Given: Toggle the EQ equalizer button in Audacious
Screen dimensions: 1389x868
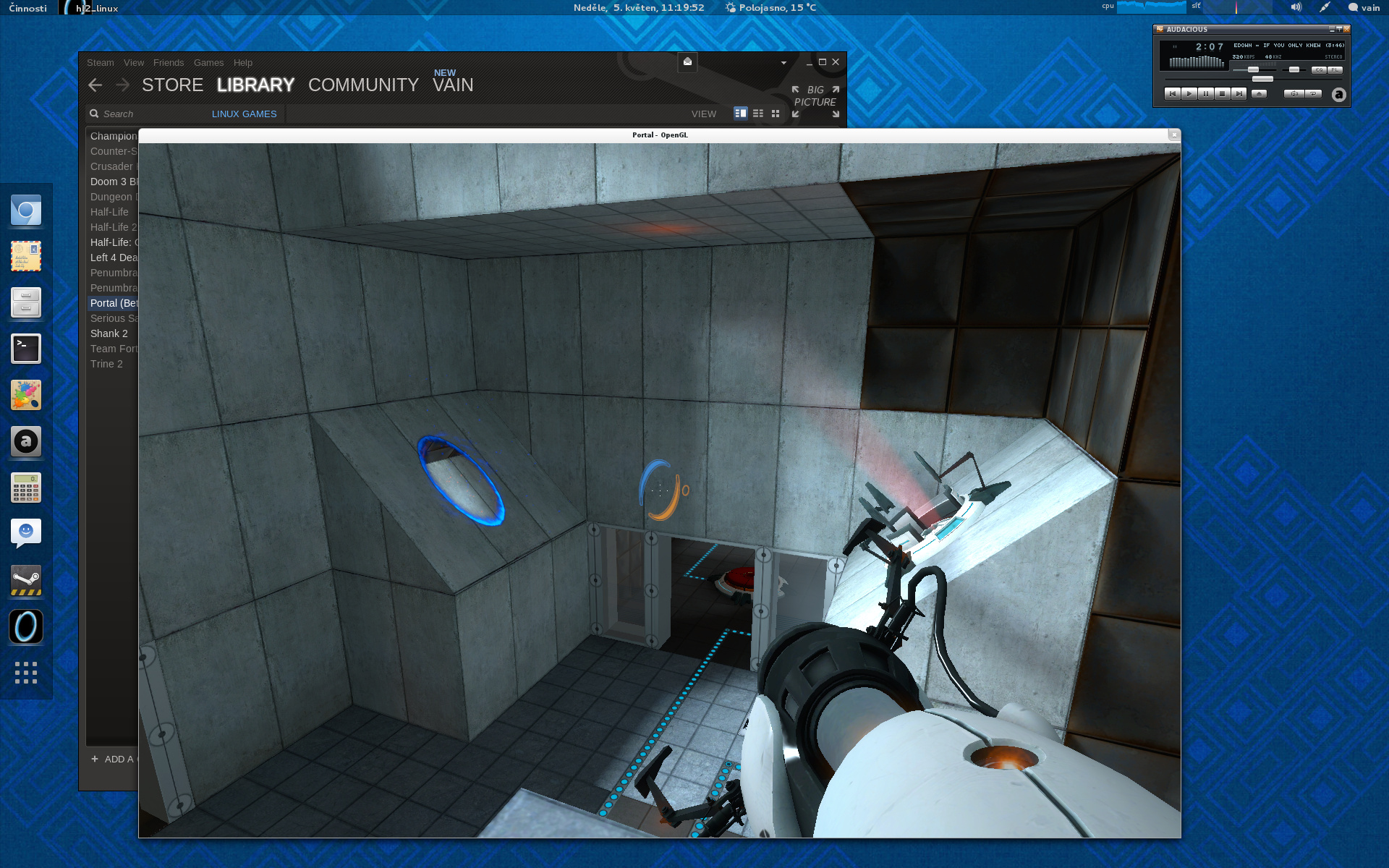Looking at the screenshot, I should [x=1319, y=70].
